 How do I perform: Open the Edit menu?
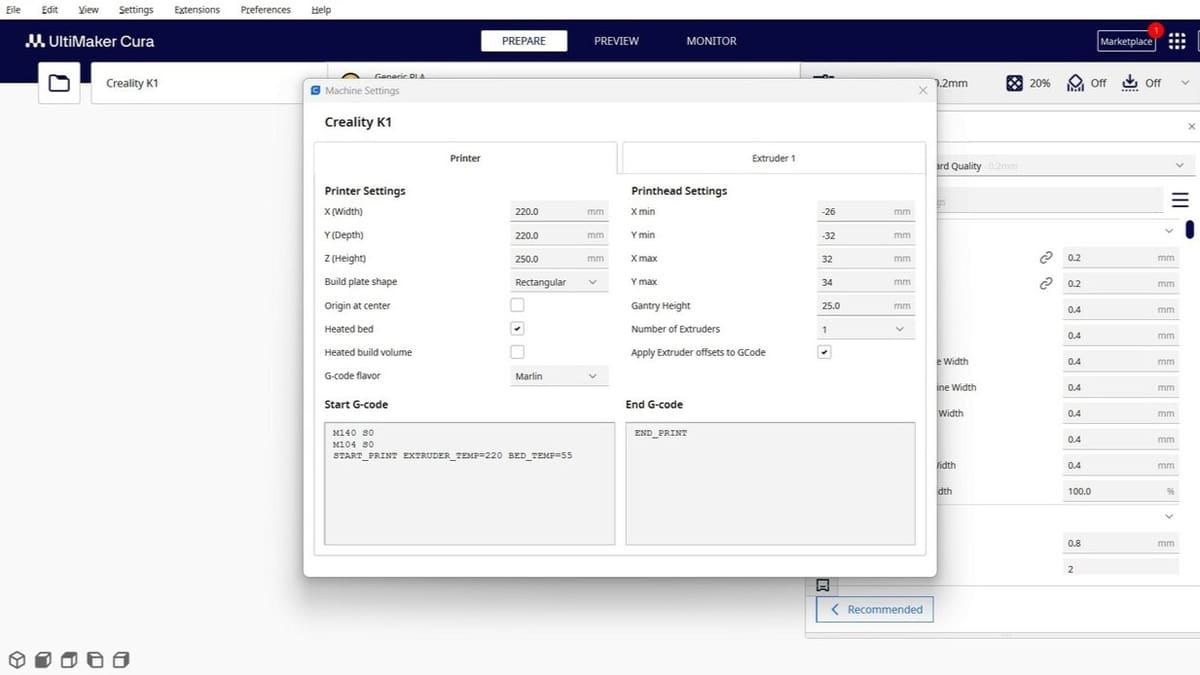pyautogui.click(x=50, y=9)
